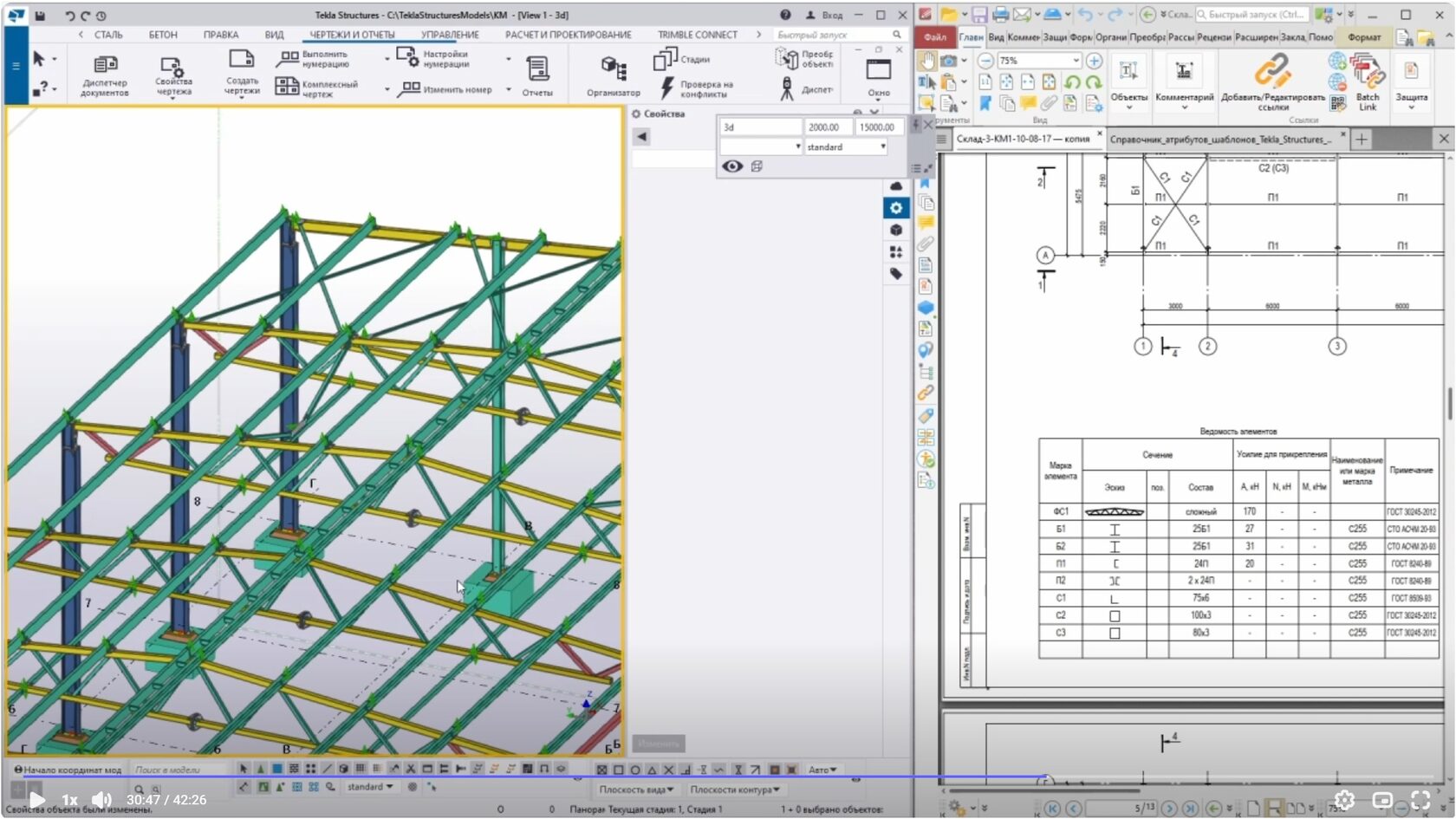Viewport: 1456px width, 819px height.
Task: Open Файл menu in PDF editor
Action: pyautogui.click(x=935, y=37)
